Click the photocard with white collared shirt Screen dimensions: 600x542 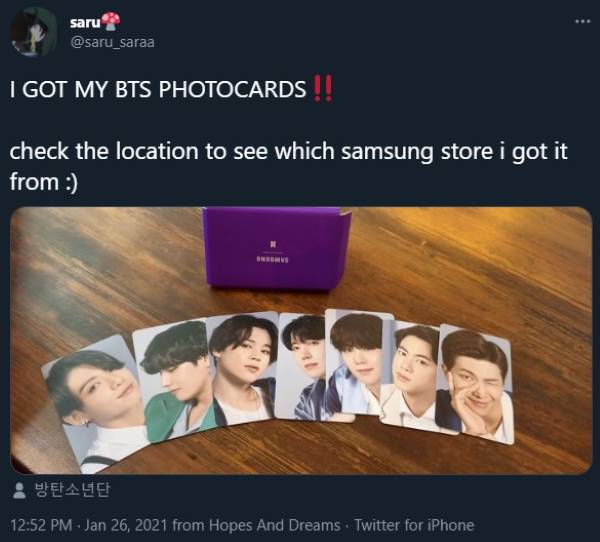pos(411,378)
